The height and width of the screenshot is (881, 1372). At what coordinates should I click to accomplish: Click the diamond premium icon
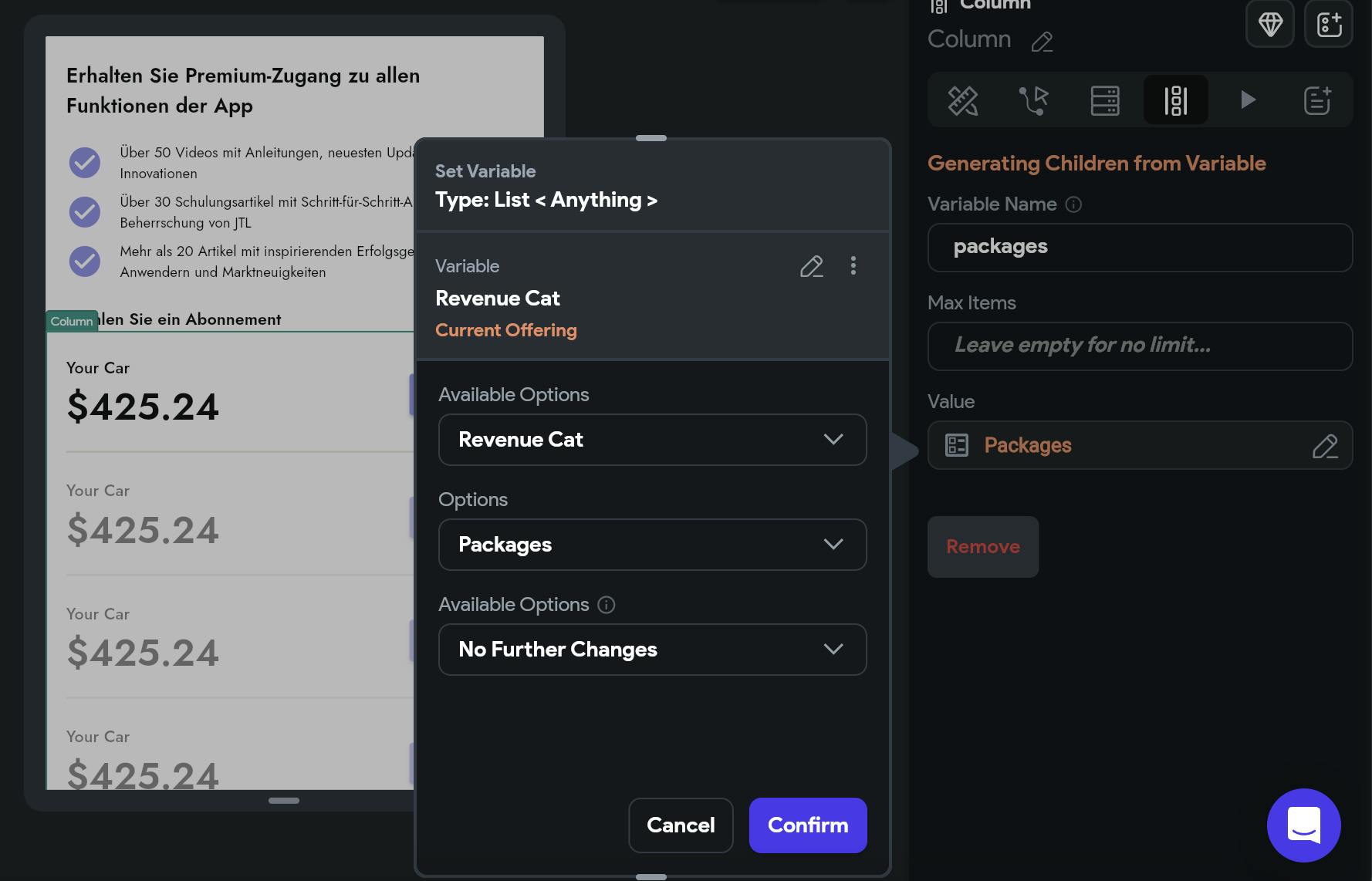tap(1270, 24)
